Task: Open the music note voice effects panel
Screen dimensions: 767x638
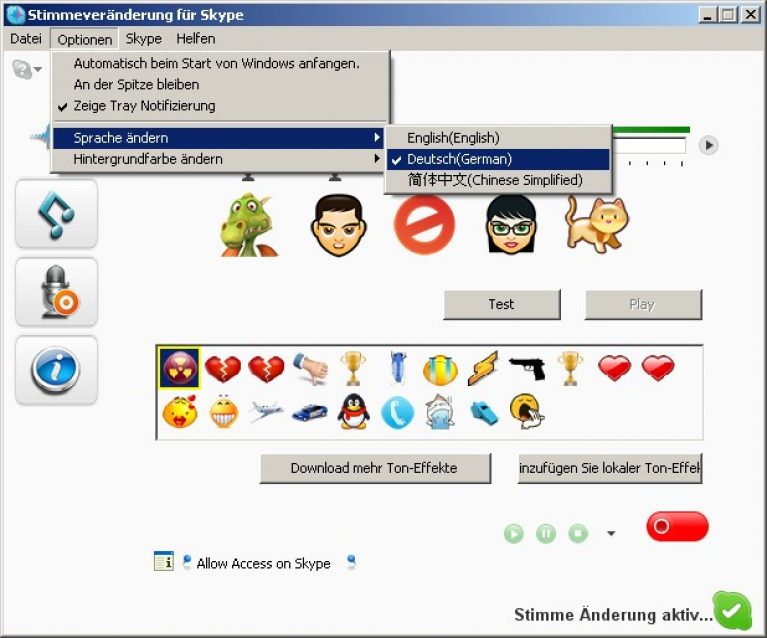Action: (x=56, y=214)
